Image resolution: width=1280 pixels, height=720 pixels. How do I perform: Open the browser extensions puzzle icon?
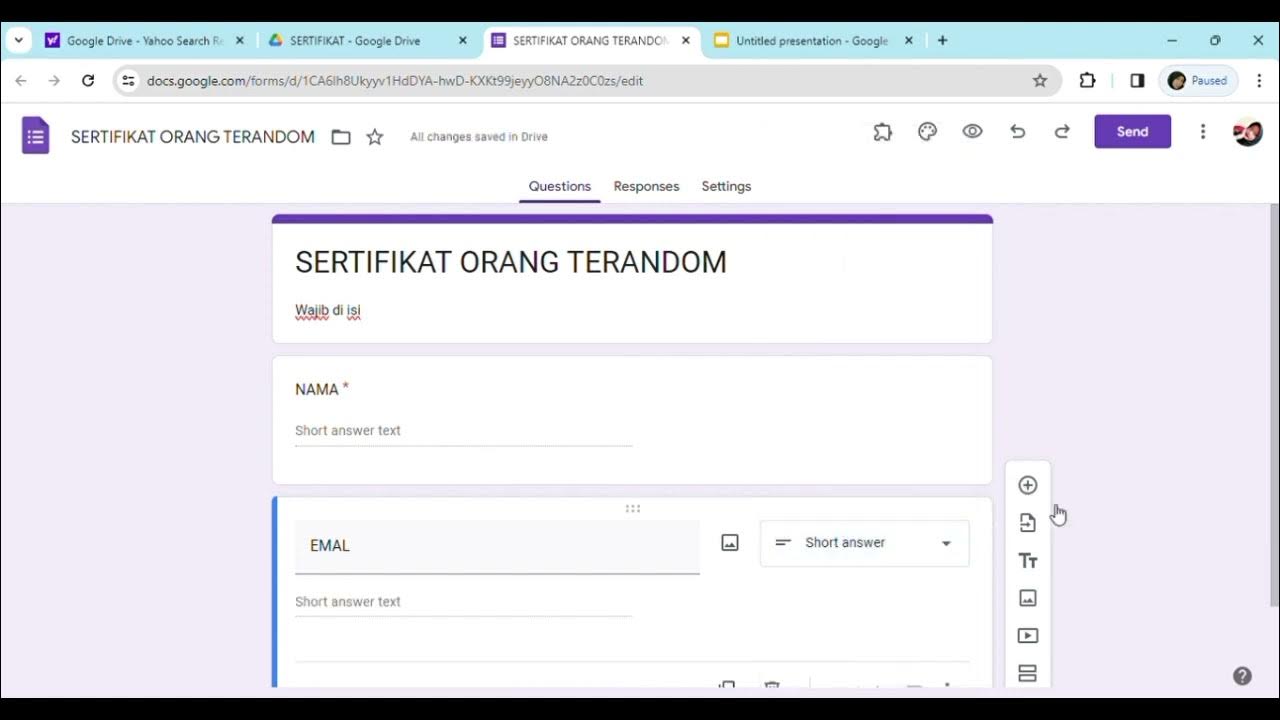point(1087,81)
